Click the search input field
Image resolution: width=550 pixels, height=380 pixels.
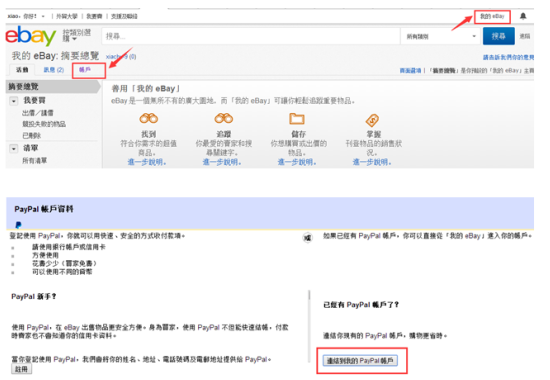251,36
